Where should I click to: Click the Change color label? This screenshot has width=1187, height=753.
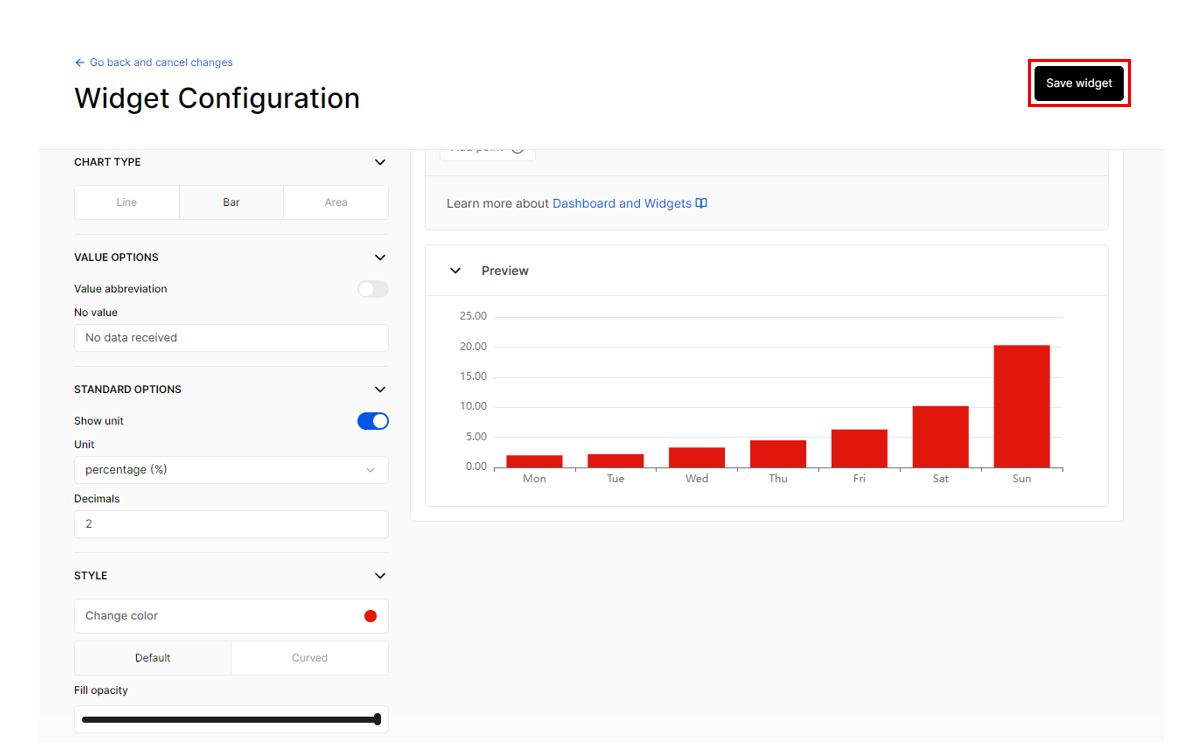[x=121, y=616]
